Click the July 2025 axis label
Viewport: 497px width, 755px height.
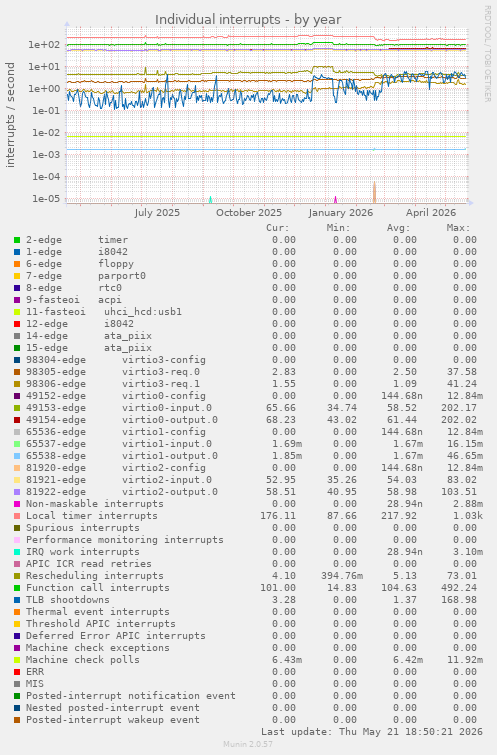(x=157, y=213)
